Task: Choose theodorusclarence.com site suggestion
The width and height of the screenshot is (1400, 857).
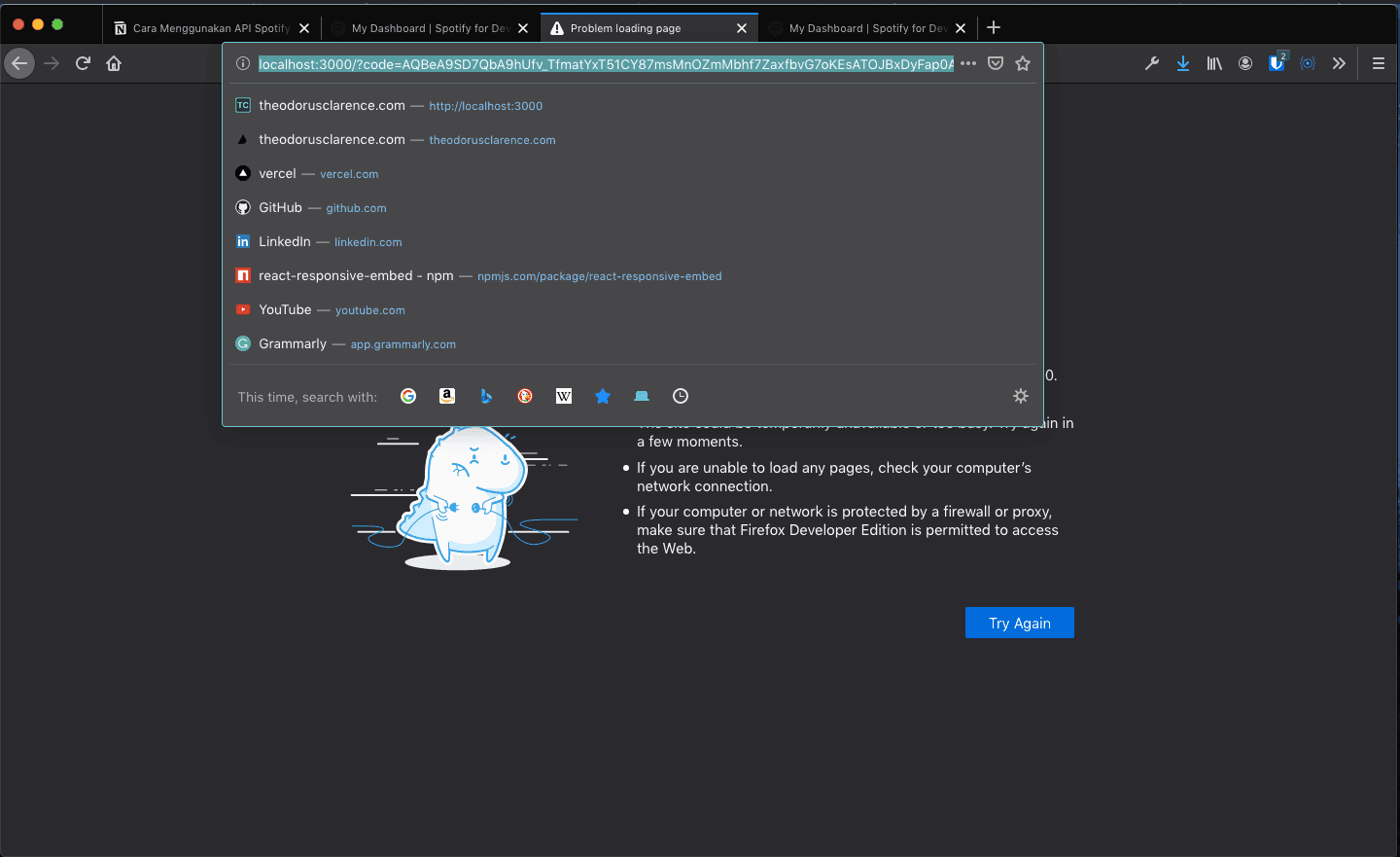Action: click(633, 139)
